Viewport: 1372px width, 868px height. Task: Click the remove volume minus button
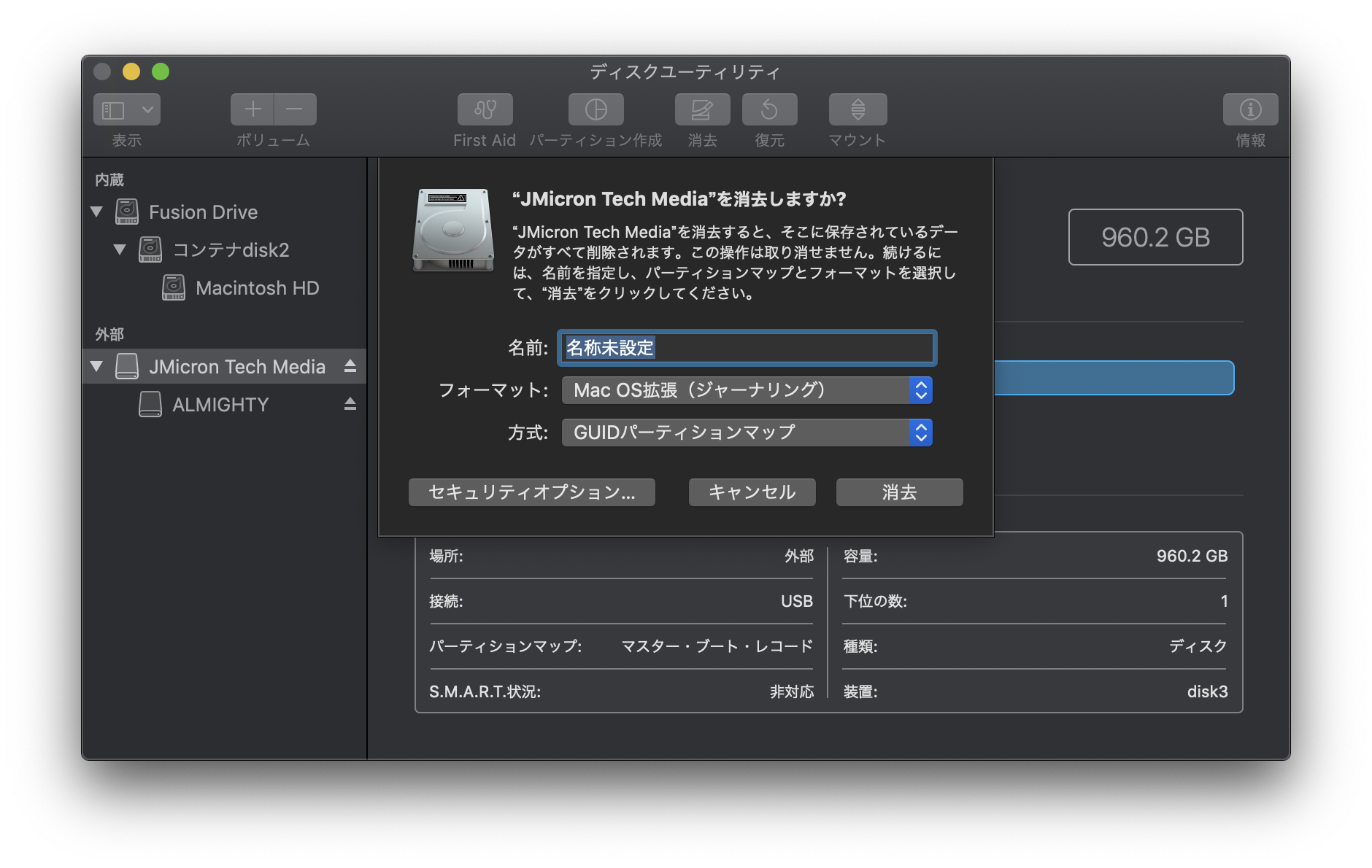295,109
